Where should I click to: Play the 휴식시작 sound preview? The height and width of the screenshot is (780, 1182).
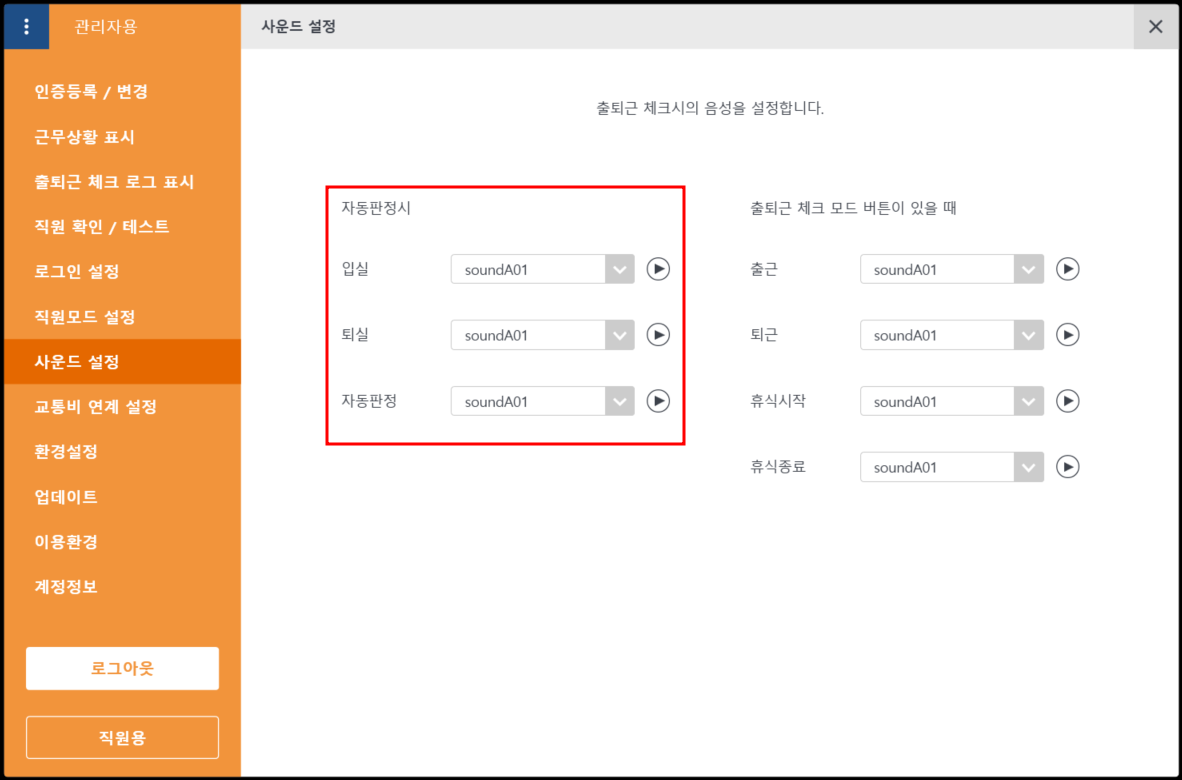1067,401
